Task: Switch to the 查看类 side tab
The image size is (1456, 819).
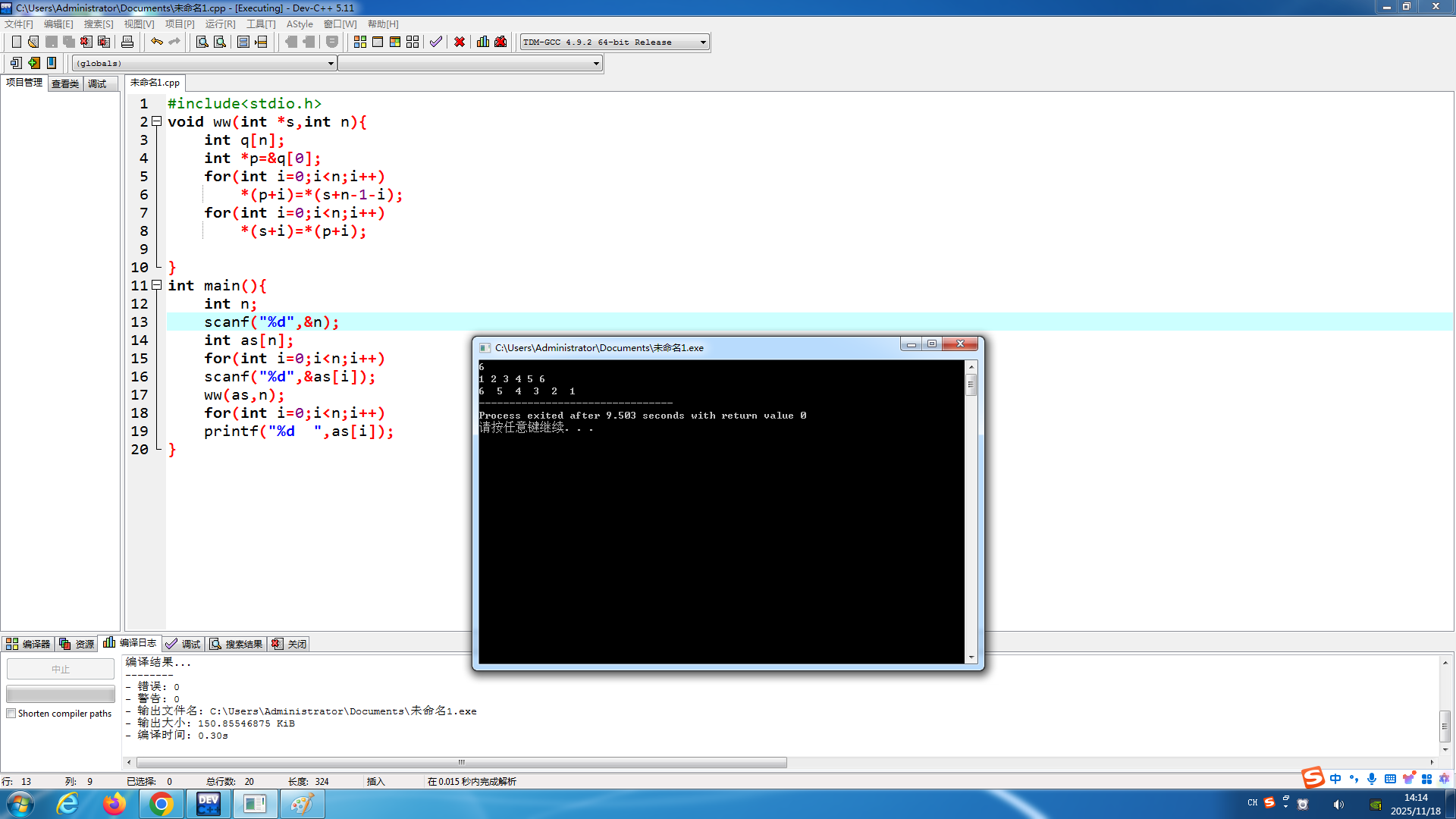Action: [x=65, y=83]
